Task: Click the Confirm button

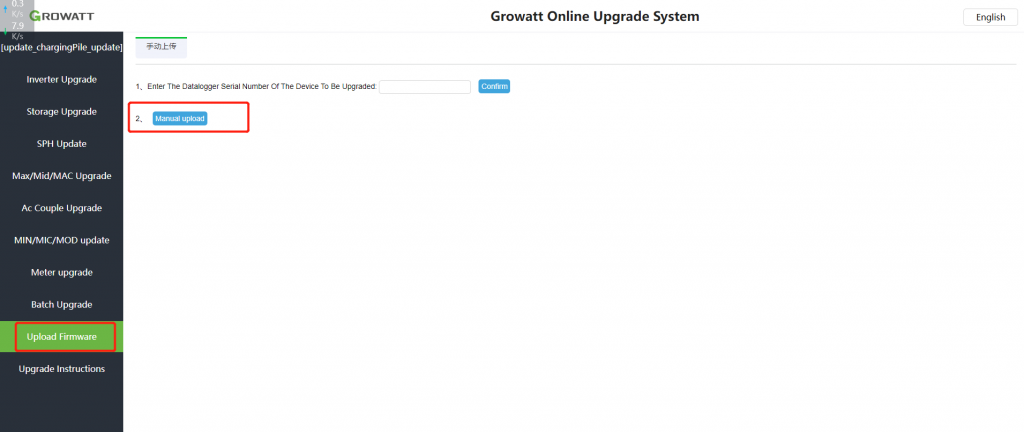Action: tap(494, 86)
